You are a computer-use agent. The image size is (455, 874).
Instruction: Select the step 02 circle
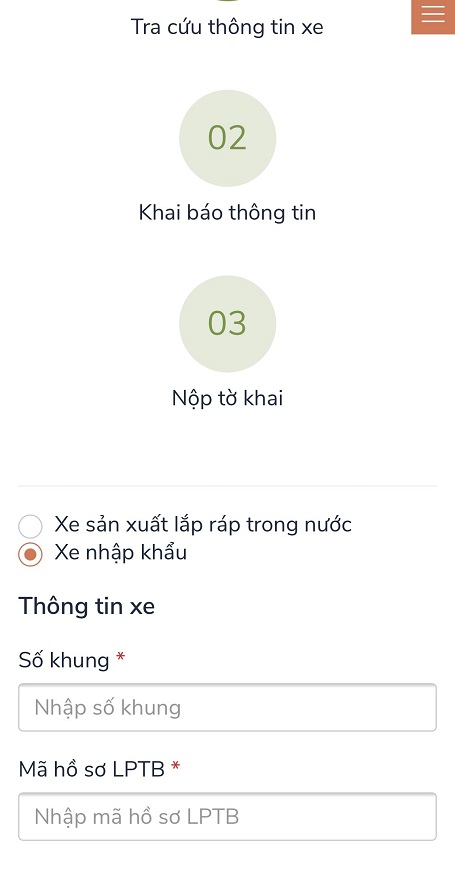point(228,138)
